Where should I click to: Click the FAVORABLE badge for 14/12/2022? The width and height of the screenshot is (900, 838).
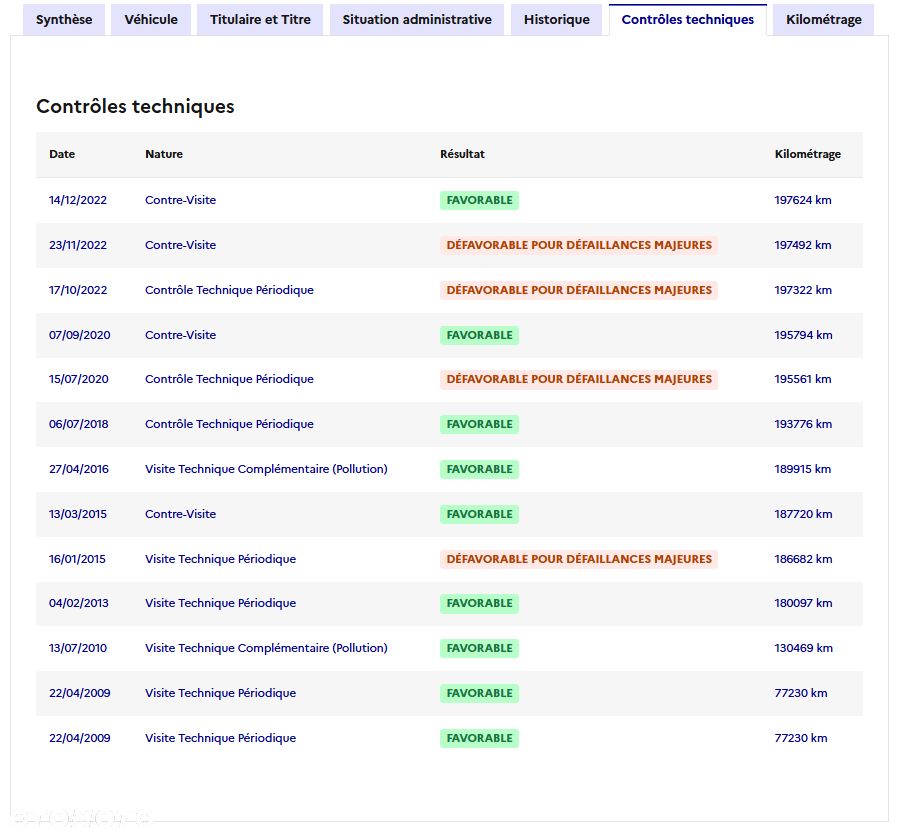[479, 200]
